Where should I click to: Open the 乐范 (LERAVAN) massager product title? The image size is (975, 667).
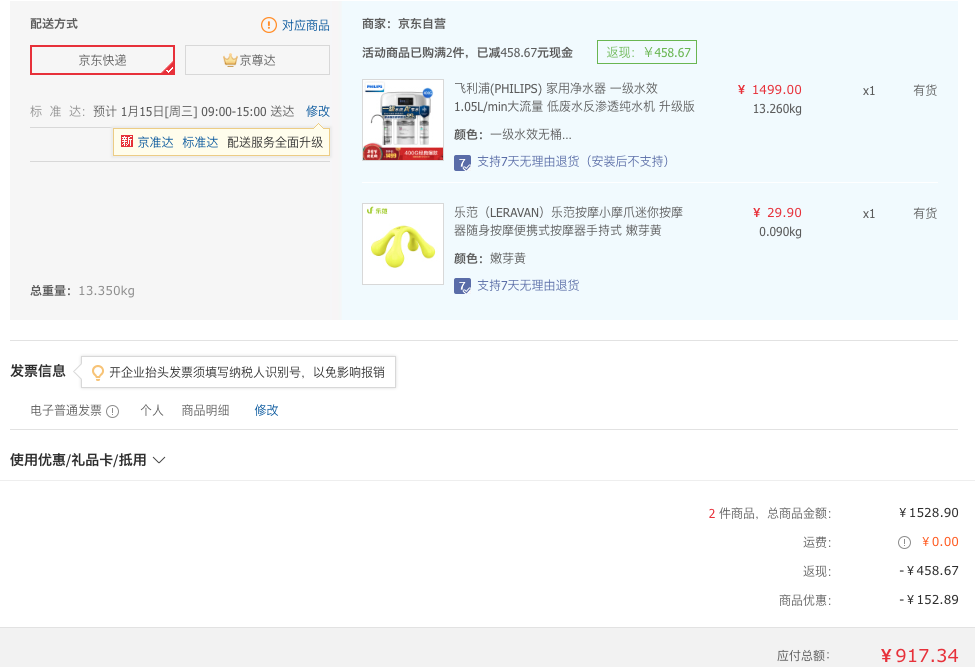(x=568, y=221)
